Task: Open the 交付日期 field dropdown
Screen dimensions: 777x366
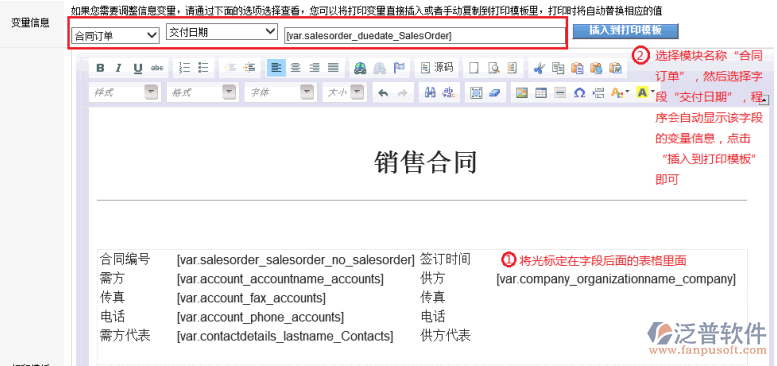Action: click(x=222, y=32)
